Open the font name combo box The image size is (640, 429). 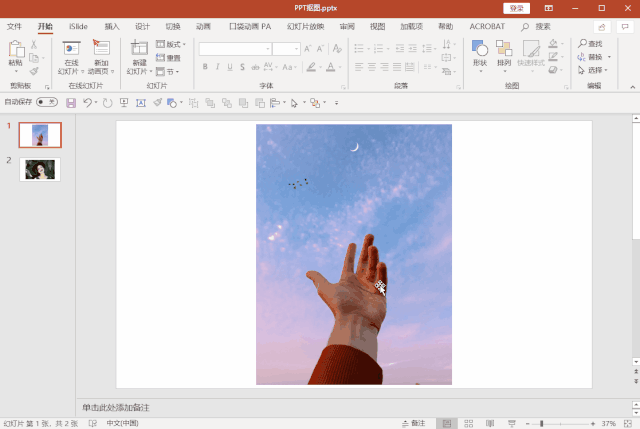click(x=235, y=49)
